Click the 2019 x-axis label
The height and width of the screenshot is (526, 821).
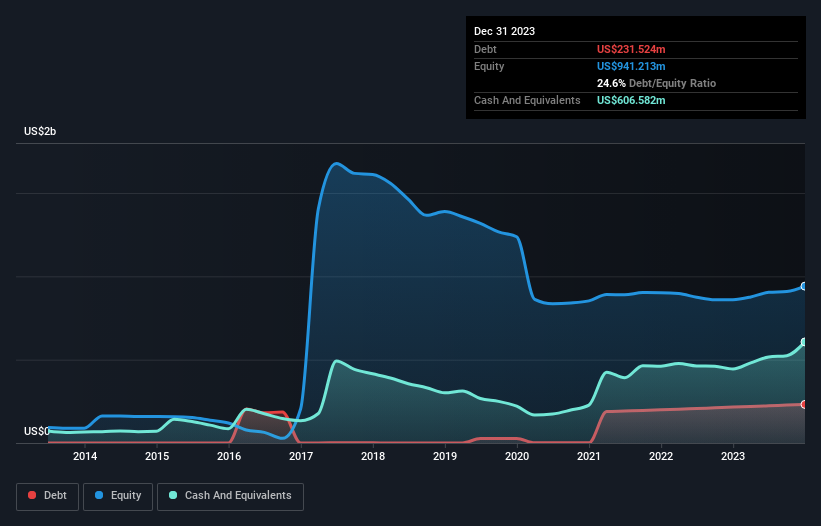tap(445, 456)
